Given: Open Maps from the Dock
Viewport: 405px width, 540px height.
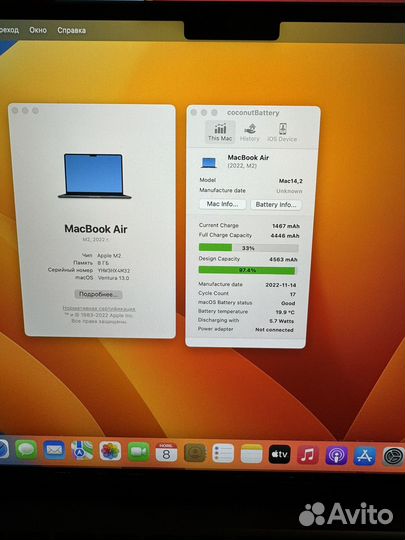Looking at the screenshot, I should [82, 451].
